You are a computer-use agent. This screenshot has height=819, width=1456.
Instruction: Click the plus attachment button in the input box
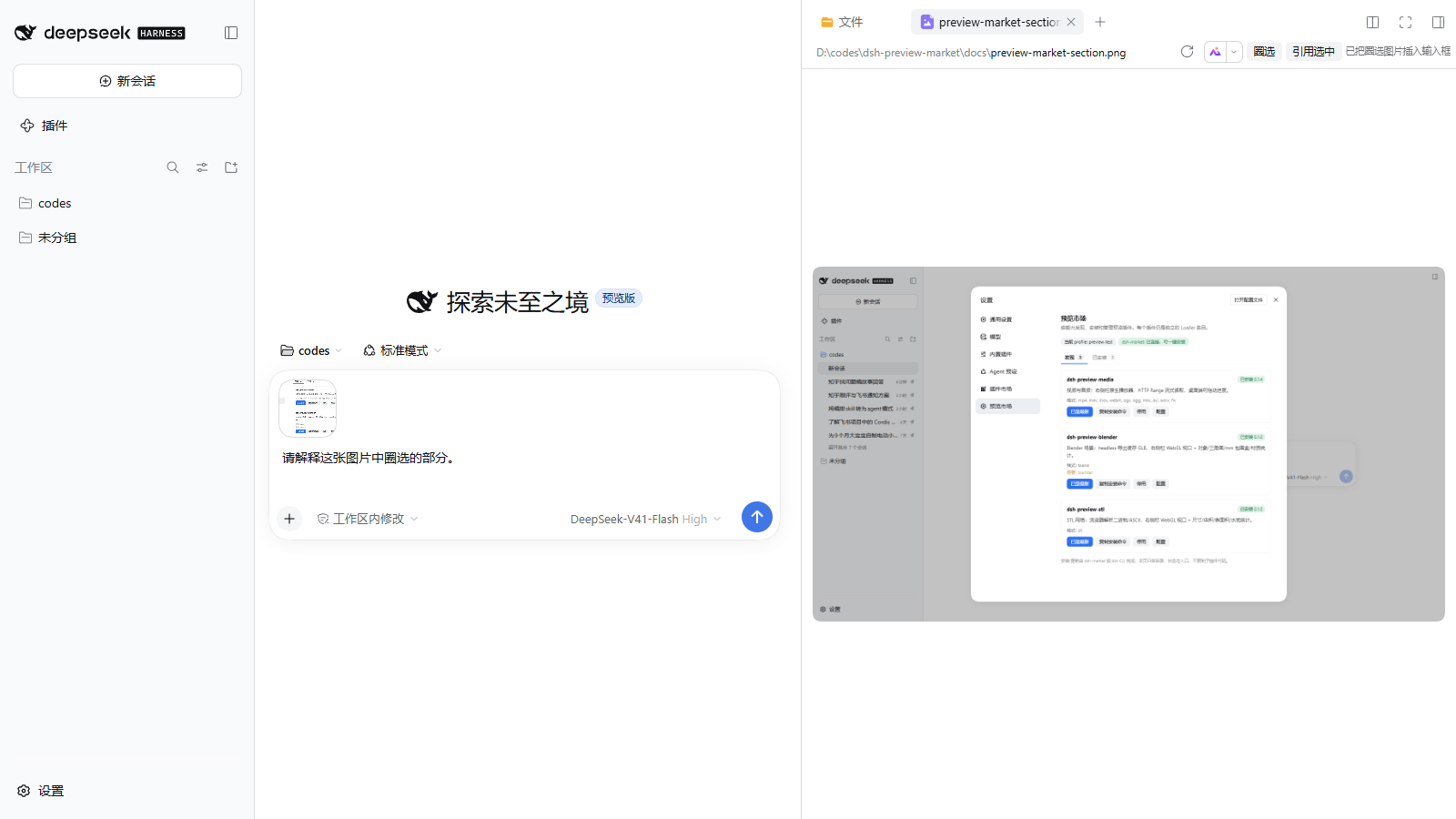click(289, 519)
